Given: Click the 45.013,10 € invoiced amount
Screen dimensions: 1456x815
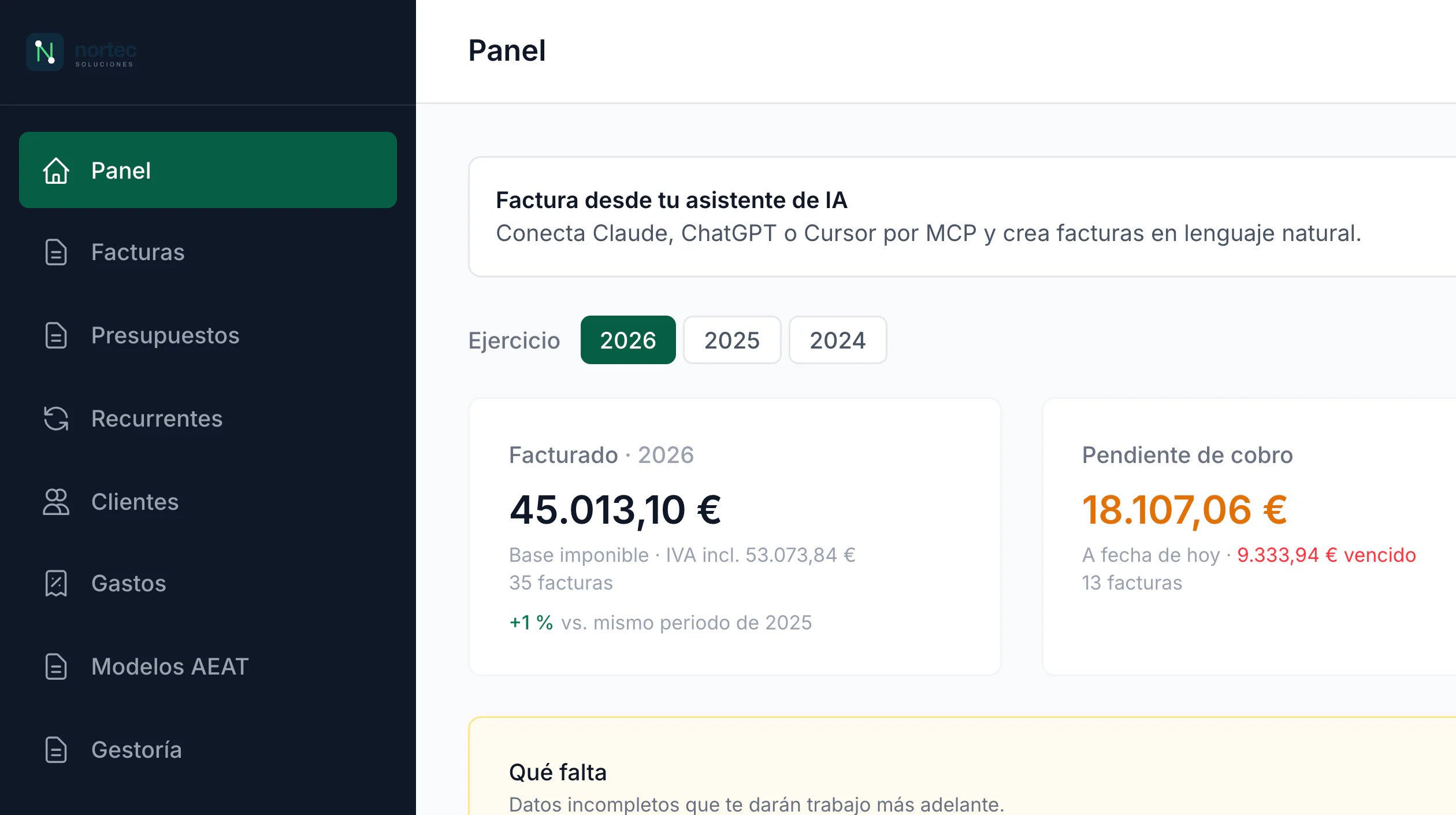Looking at the screenshot, I should [615, 510].
